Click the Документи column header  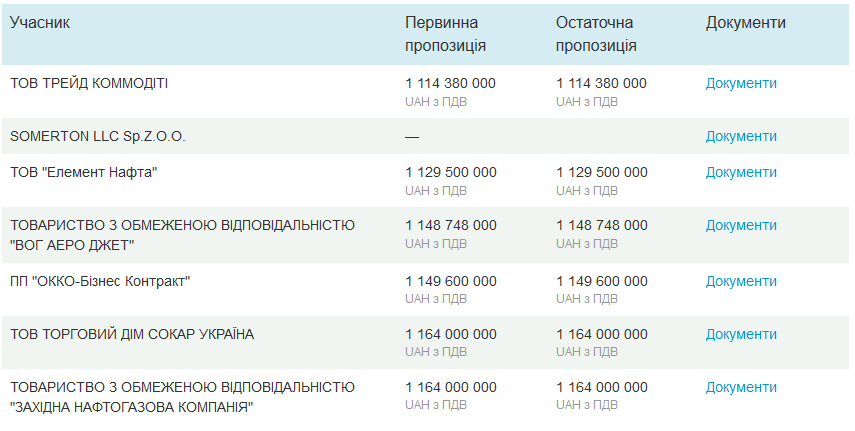(x=746, y=23)
